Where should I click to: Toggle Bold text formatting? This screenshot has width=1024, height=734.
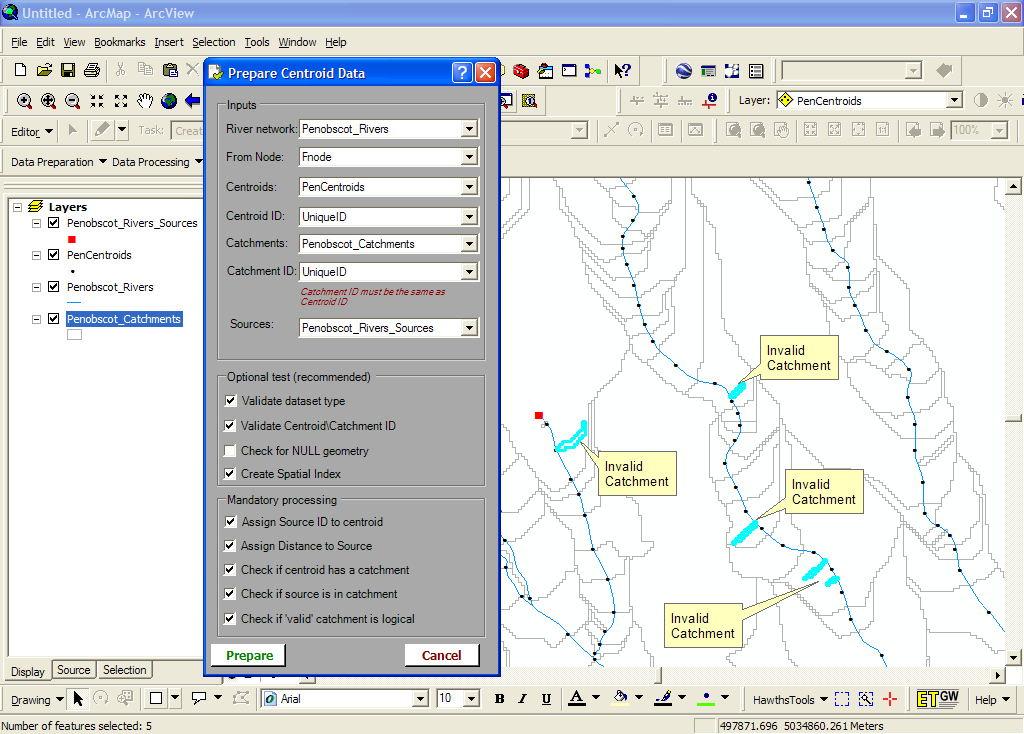click(500, 699)
